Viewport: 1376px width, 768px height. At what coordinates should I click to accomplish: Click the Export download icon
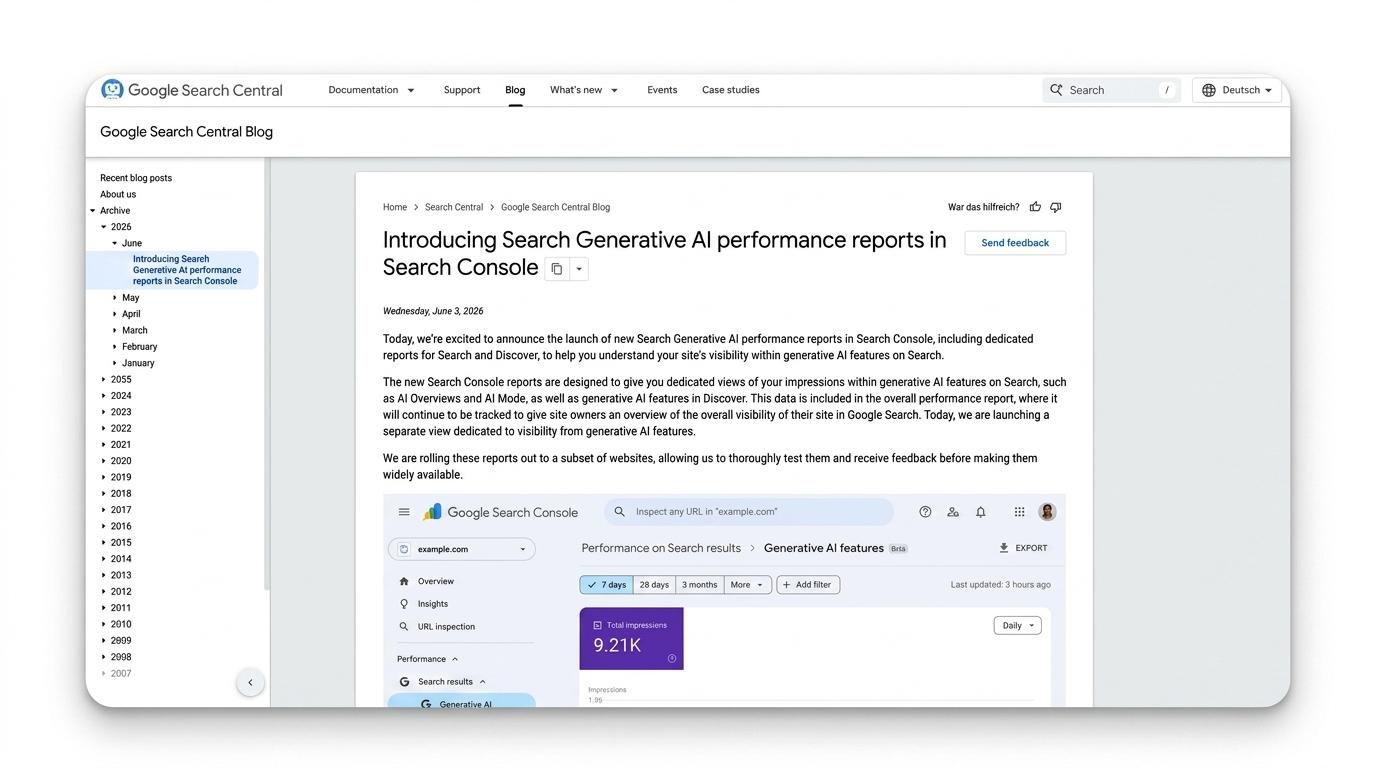[x=1004, y=548]
